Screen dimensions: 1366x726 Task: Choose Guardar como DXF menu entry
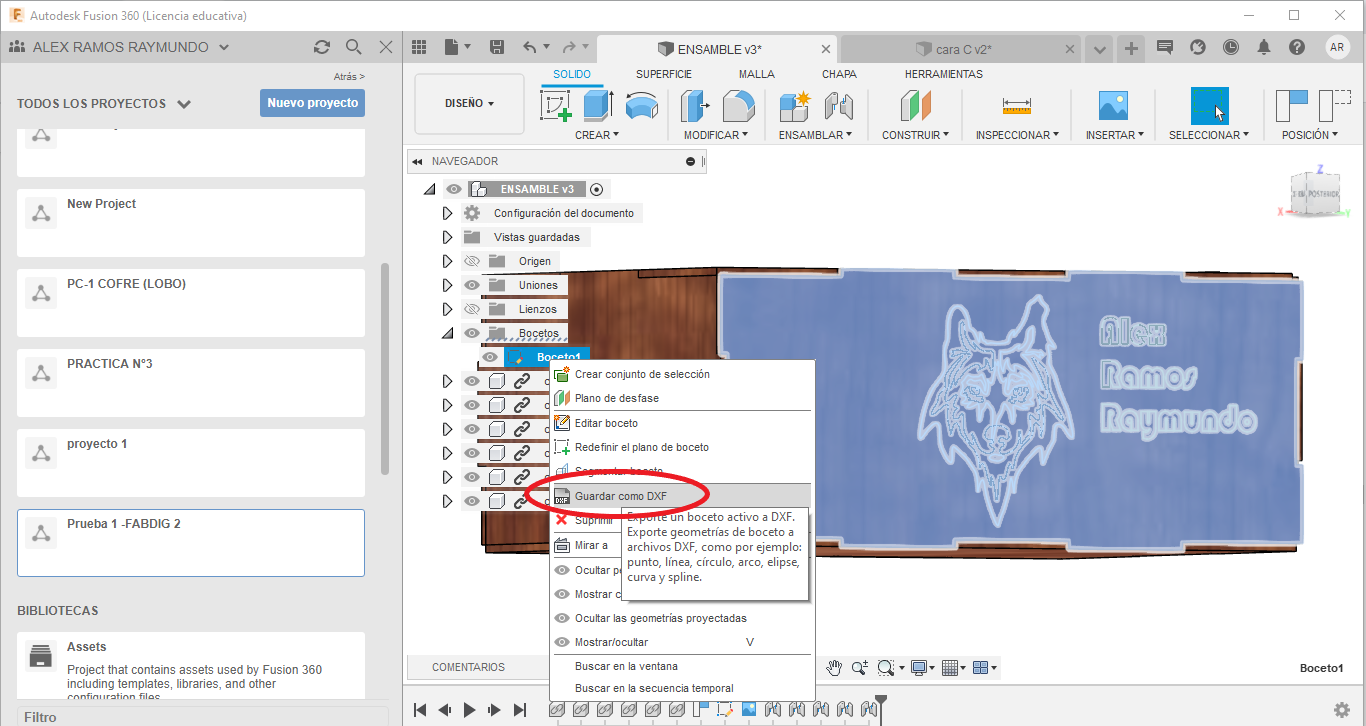pos(682,495)
